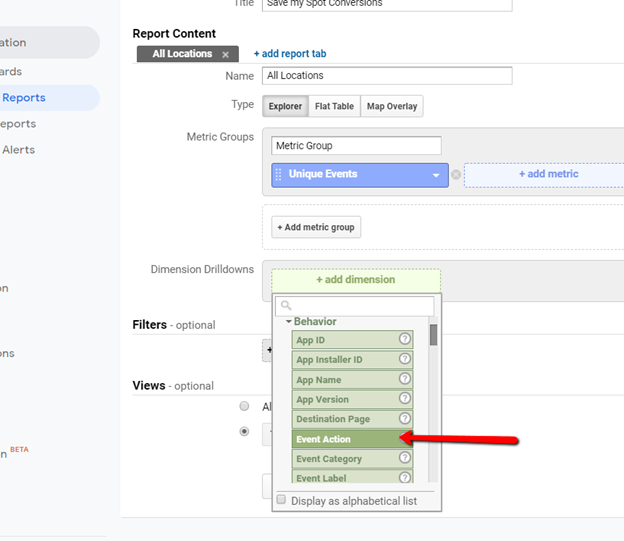Choose the App Installer ID dimension
This screenshot has width=624, height=541.
pos(352,360)
